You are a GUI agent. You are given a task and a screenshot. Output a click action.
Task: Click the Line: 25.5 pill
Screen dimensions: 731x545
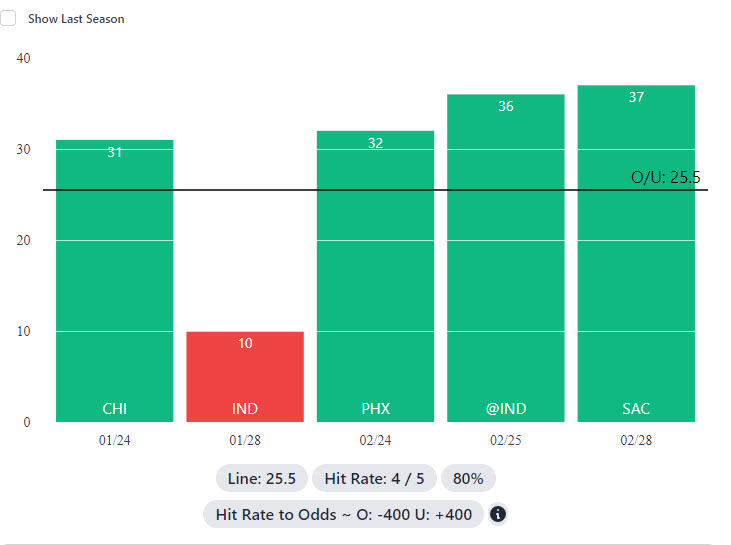point(262,479)
